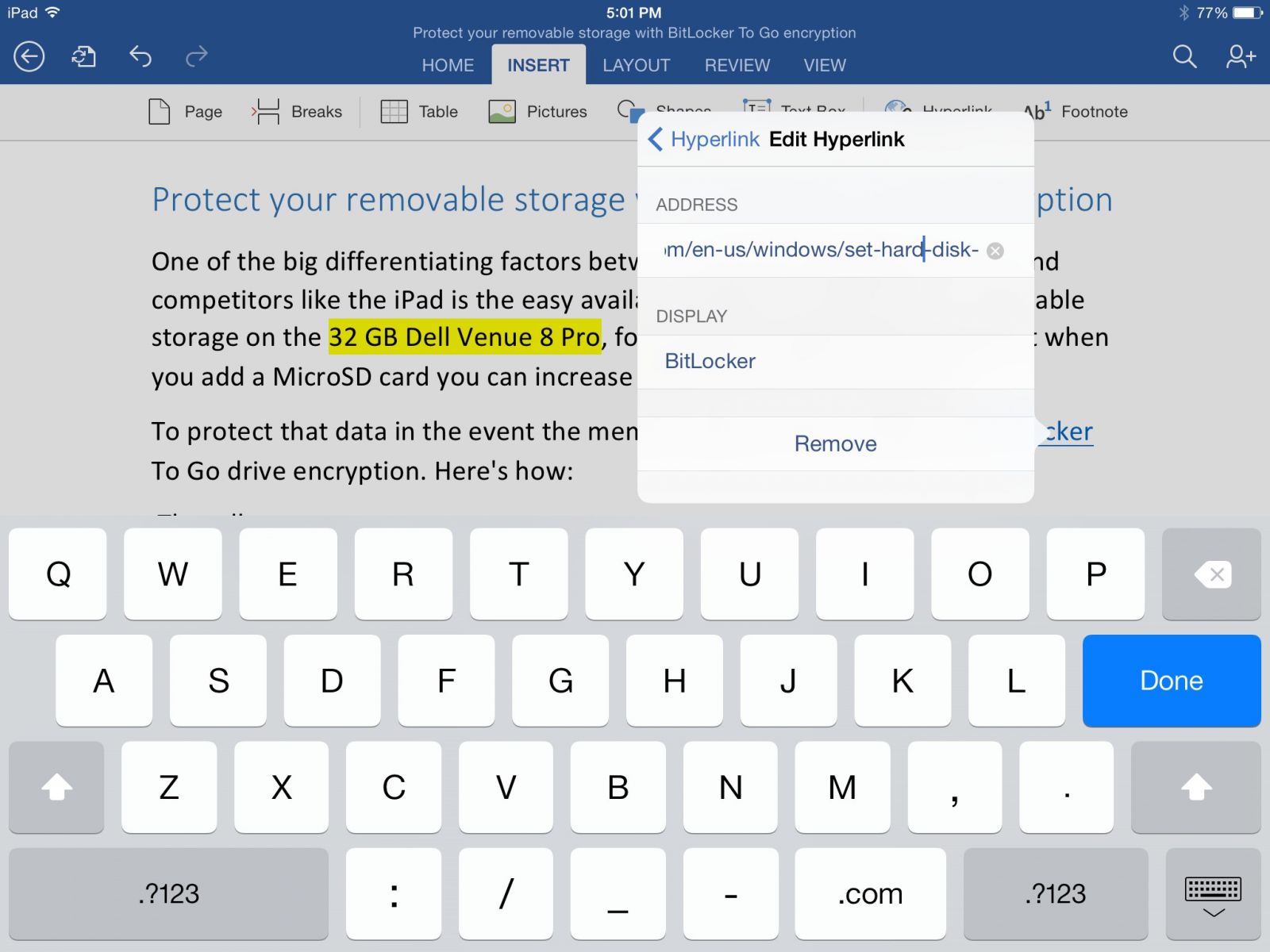Tap the hyphen key
Viewport: 1270px width, 952px height.
pos(730,894)
